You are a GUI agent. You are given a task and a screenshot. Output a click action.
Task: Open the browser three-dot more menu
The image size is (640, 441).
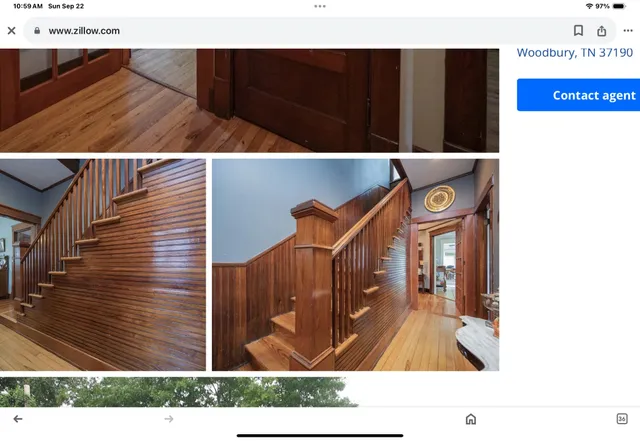point(628,31)
